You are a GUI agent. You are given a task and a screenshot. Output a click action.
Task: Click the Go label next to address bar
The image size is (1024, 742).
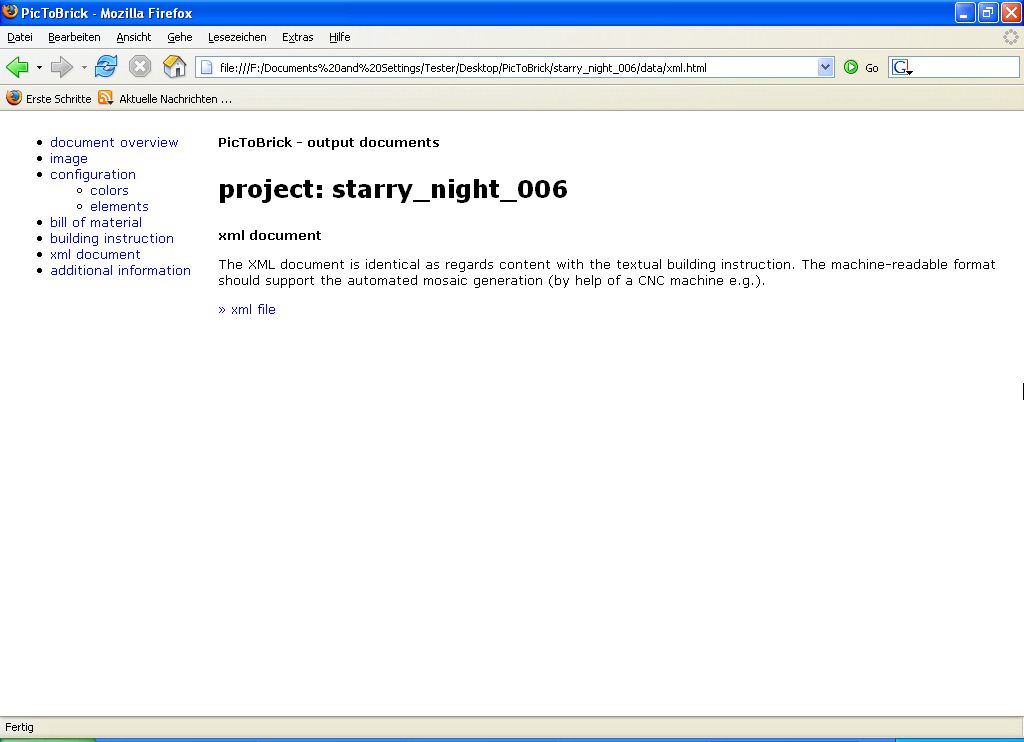872,68
